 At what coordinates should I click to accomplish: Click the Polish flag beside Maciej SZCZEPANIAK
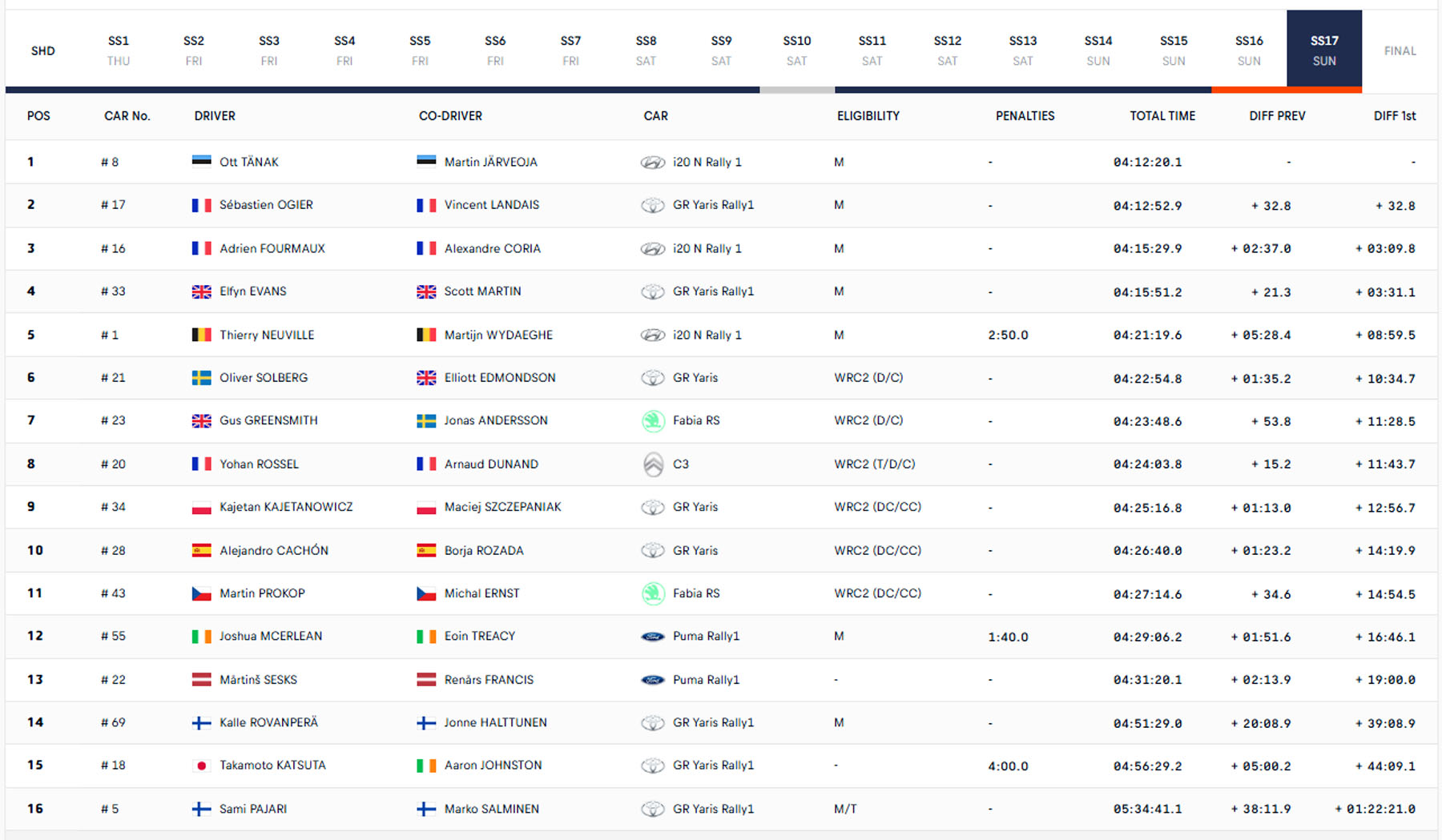(x=426, y=508)
